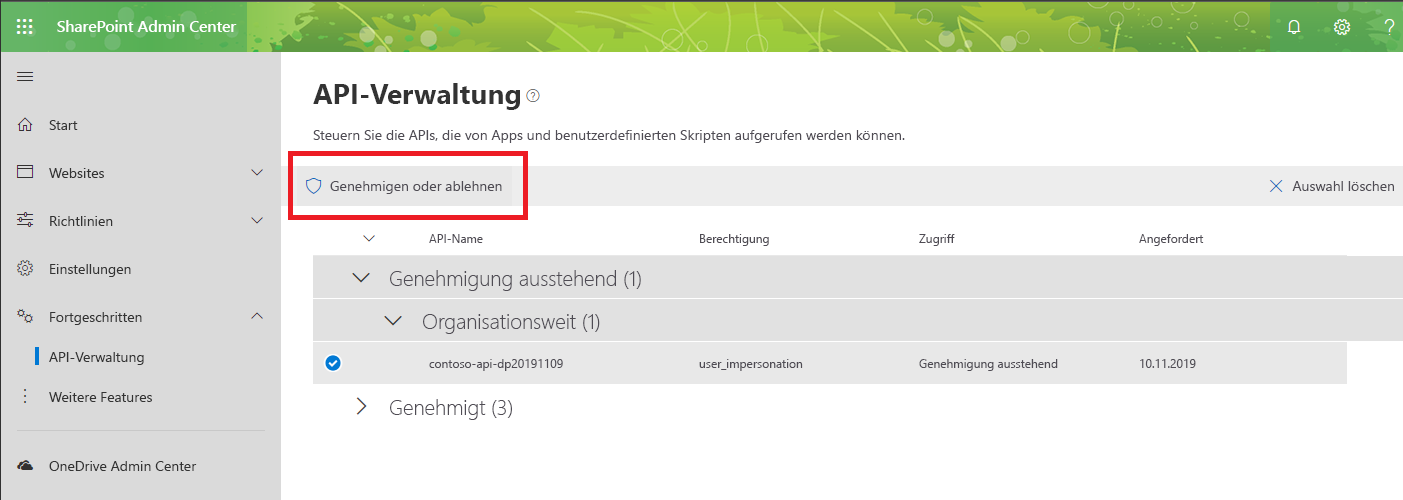
Task: Open the app launcher waffle icon
Action: [25, 26]
